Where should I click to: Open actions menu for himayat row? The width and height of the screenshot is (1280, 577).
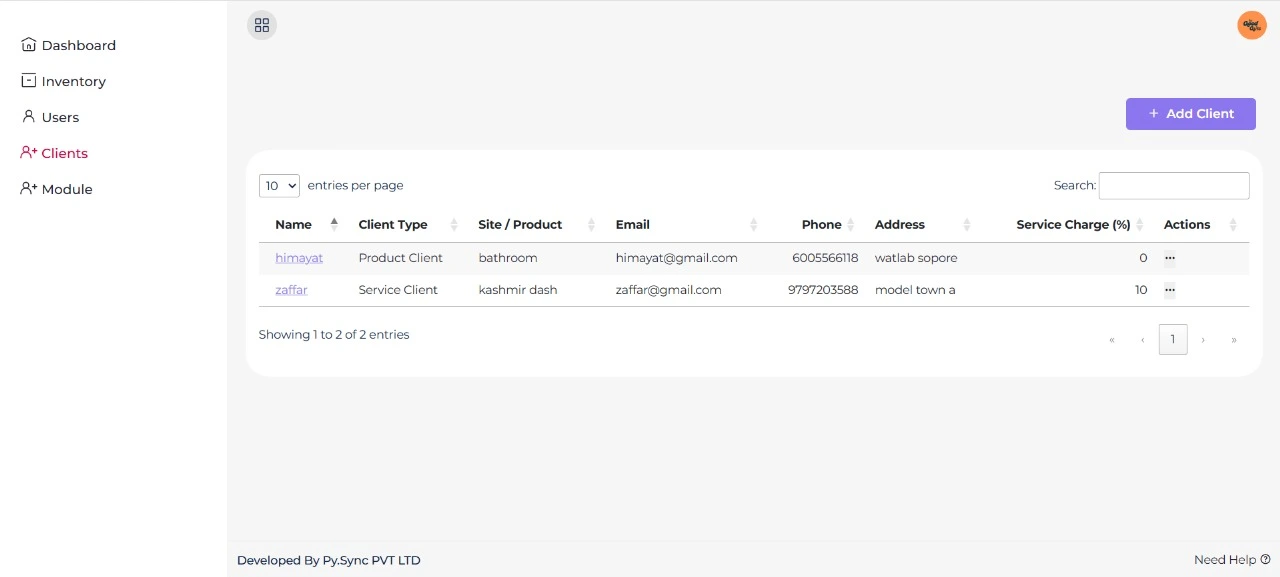pos(1169,258)
